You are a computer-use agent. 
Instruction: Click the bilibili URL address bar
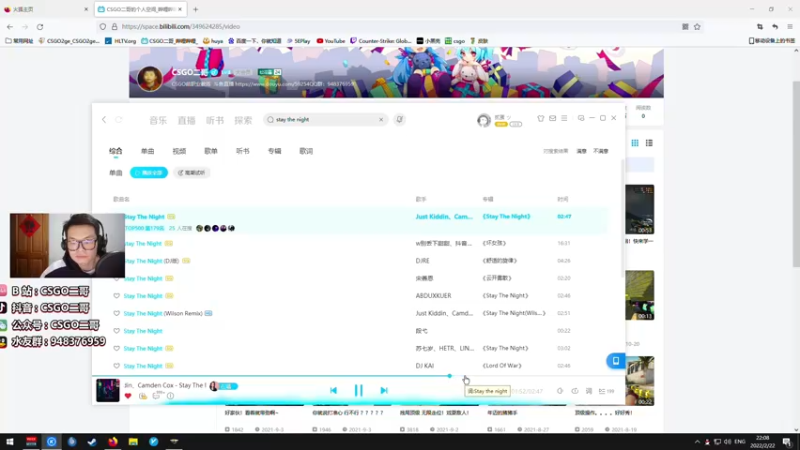click(x=388, y=27)
